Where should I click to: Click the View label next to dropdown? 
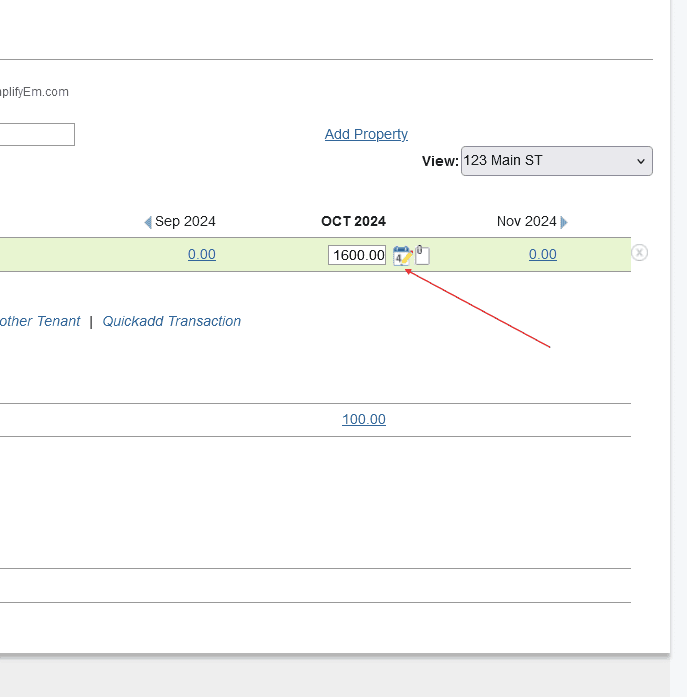pos(440,161)
